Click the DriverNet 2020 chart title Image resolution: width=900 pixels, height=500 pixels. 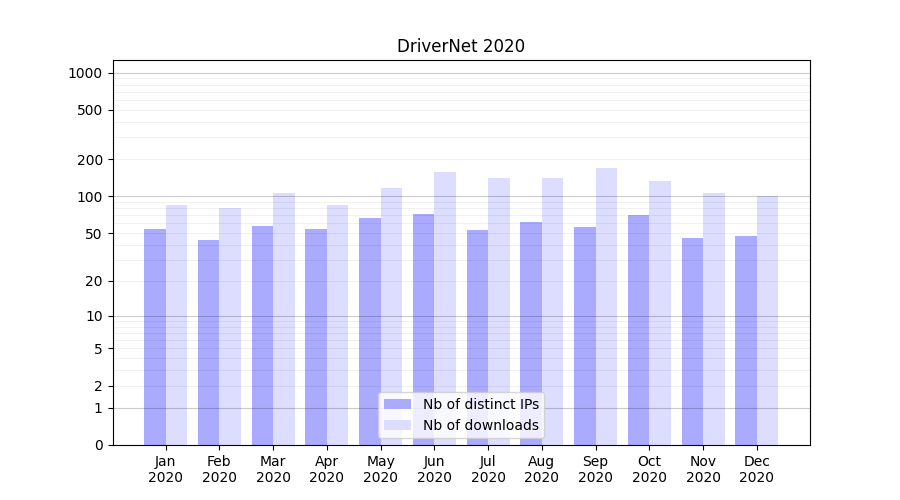pyautogui.click(x=461, y=46)
